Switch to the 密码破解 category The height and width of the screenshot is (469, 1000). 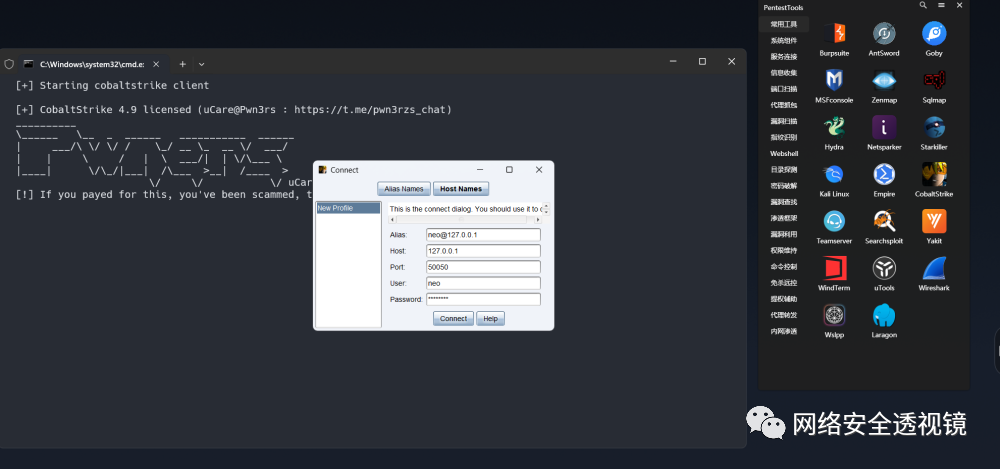pyautogui.click(x=784, y=186)
